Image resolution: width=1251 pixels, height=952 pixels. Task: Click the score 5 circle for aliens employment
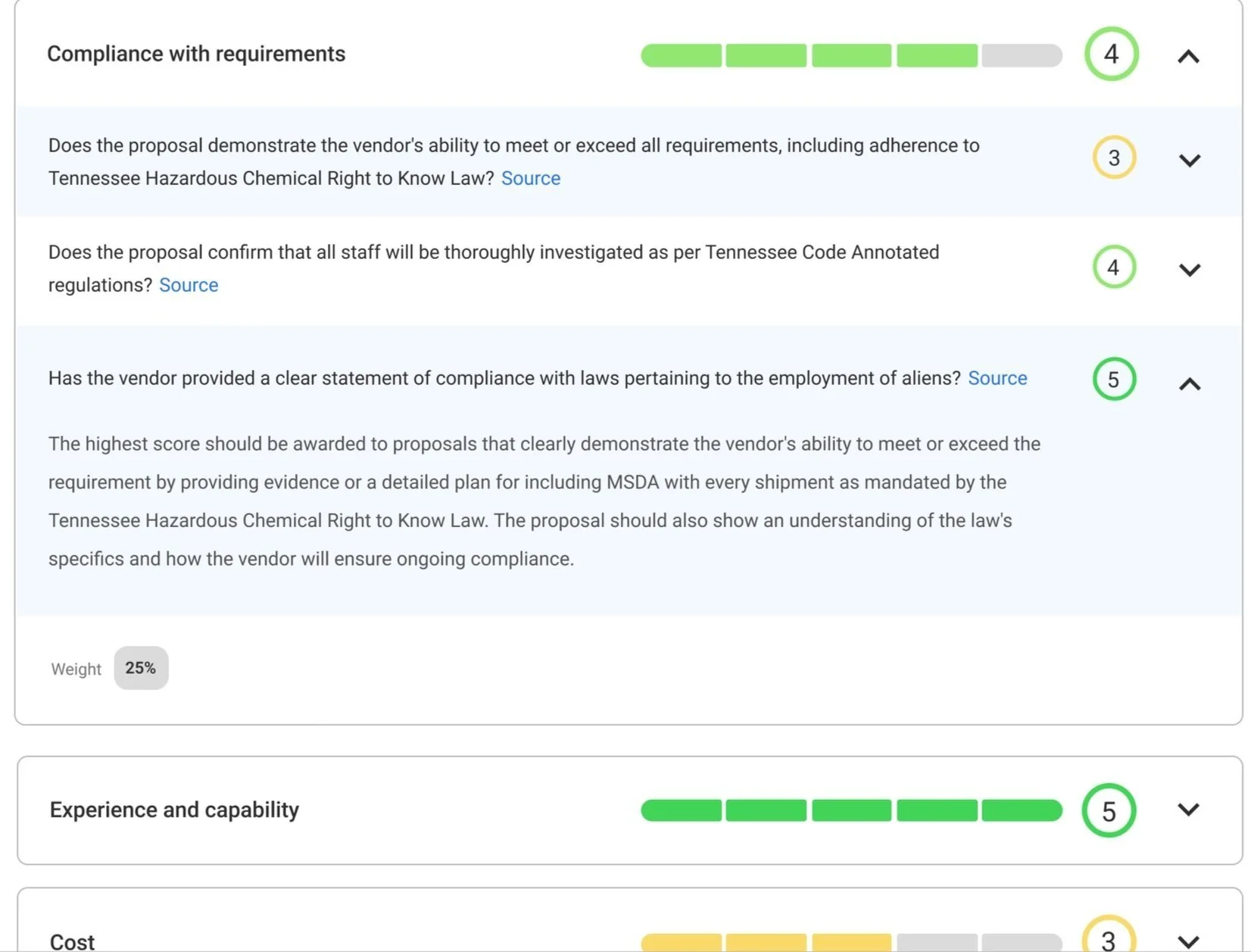click(x=1114, y=379)
